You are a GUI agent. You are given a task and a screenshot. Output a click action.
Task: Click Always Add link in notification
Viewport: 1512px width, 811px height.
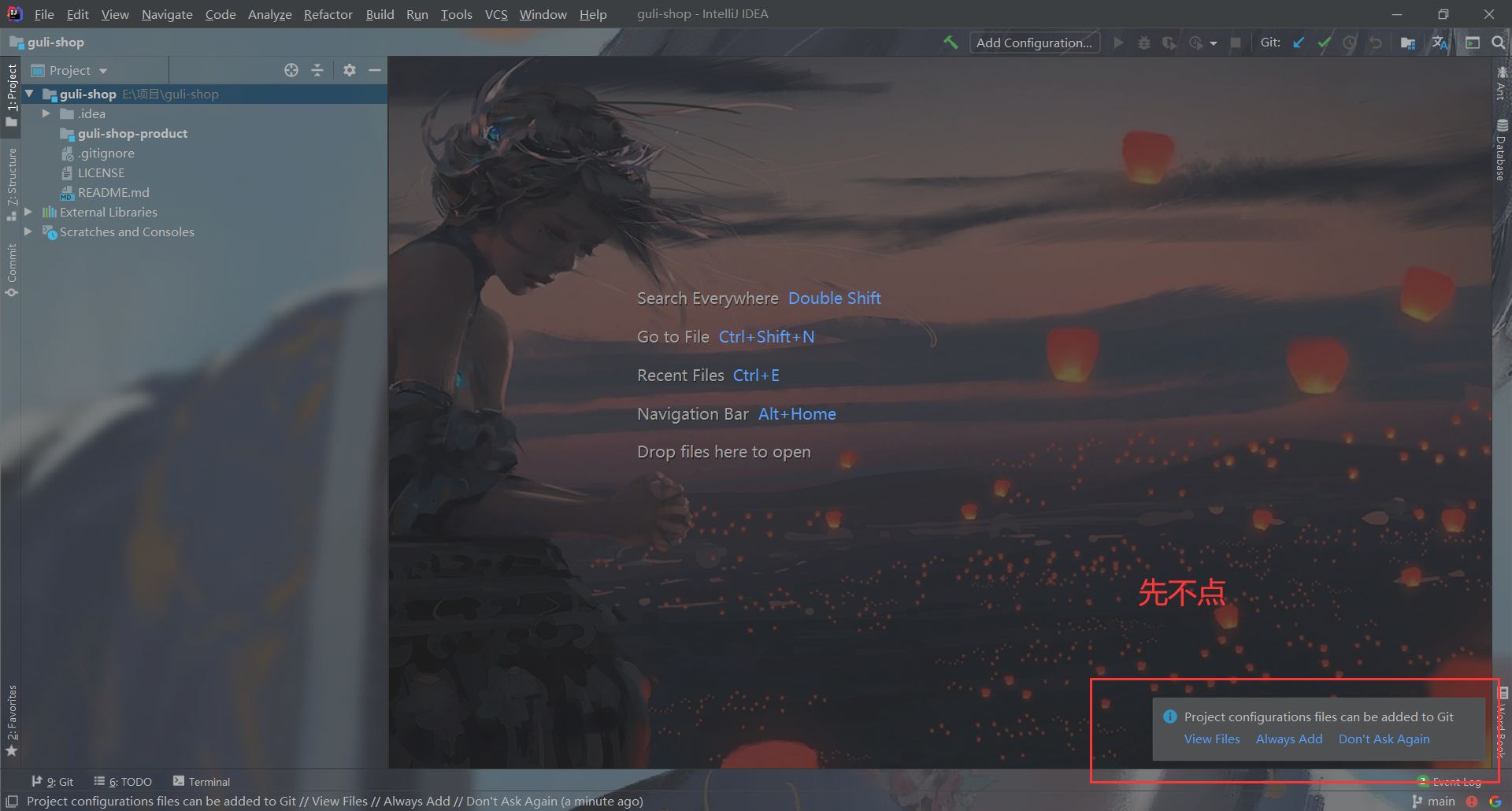1289,739
